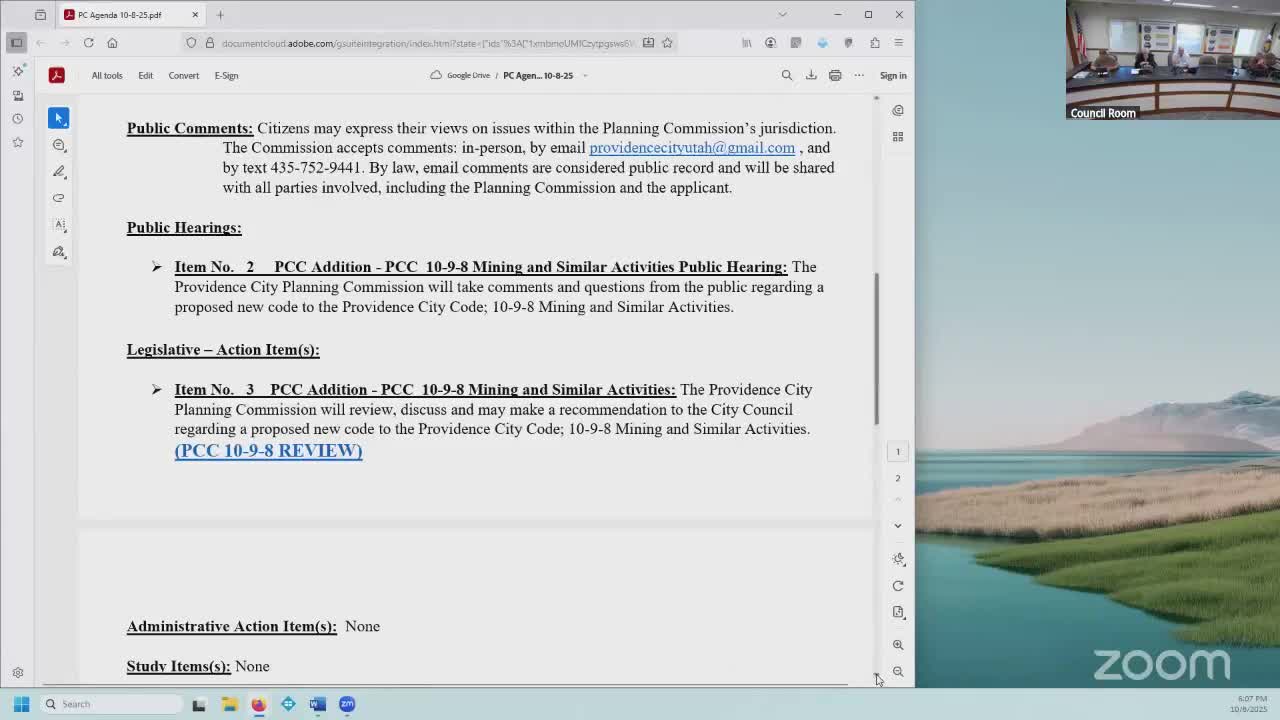Open the more options ellipsis menu
This screenshot has height=720, width=1280.
(x=859, y=75)
